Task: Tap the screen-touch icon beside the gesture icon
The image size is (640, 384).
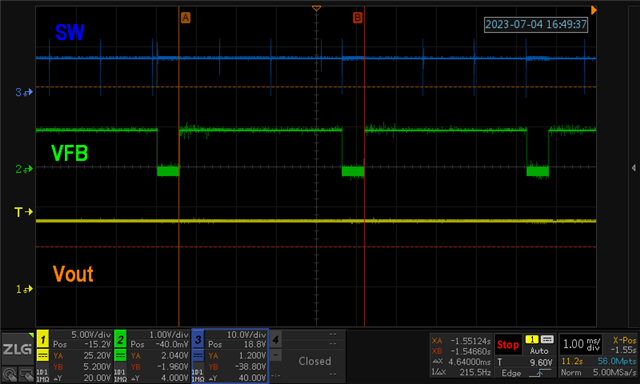Action: (26, 375)
